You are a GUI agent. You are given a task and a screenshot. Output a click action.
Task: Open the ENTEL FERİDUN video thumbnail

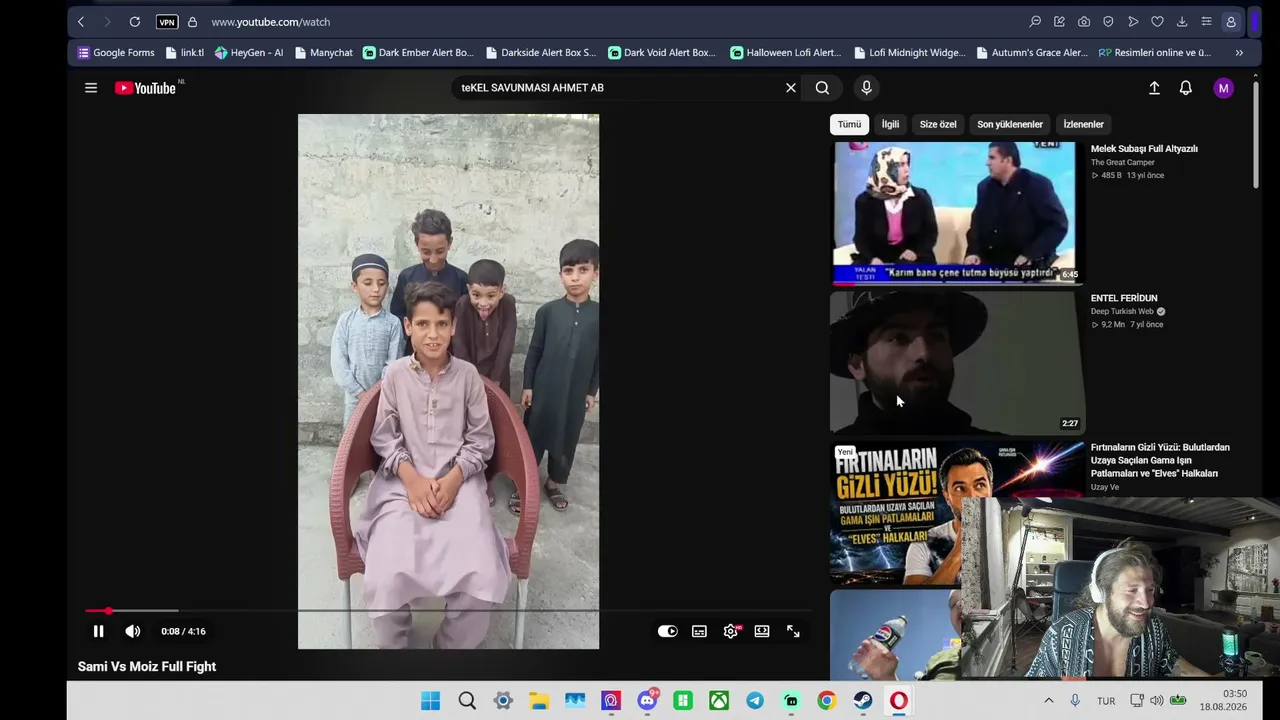point(956,362)
